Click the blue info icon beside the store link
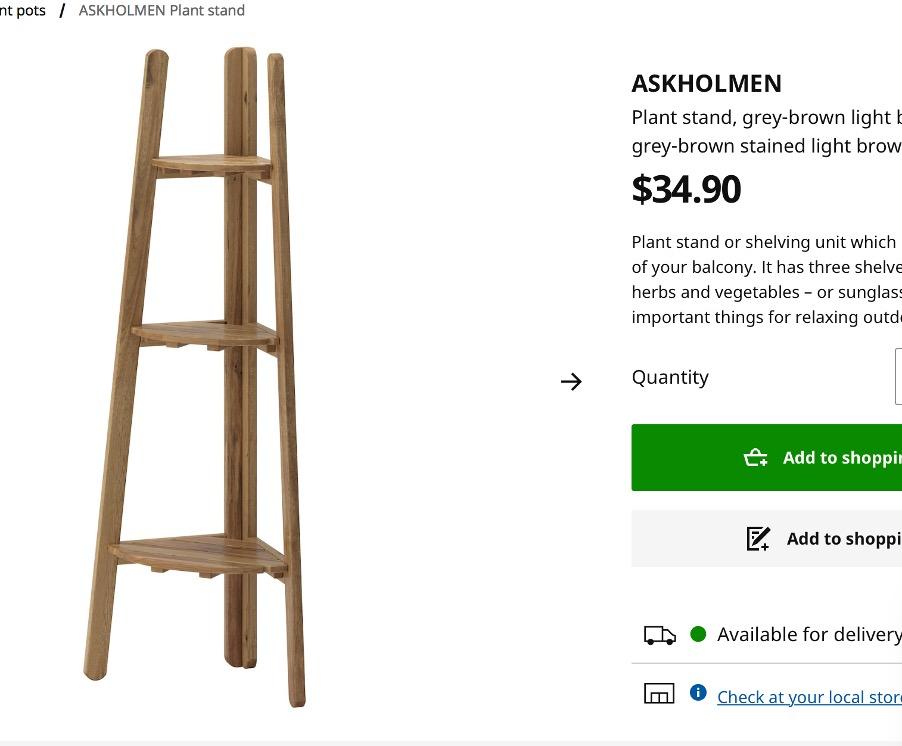This screenshot has width=902, height=746. tap(698, 692)
